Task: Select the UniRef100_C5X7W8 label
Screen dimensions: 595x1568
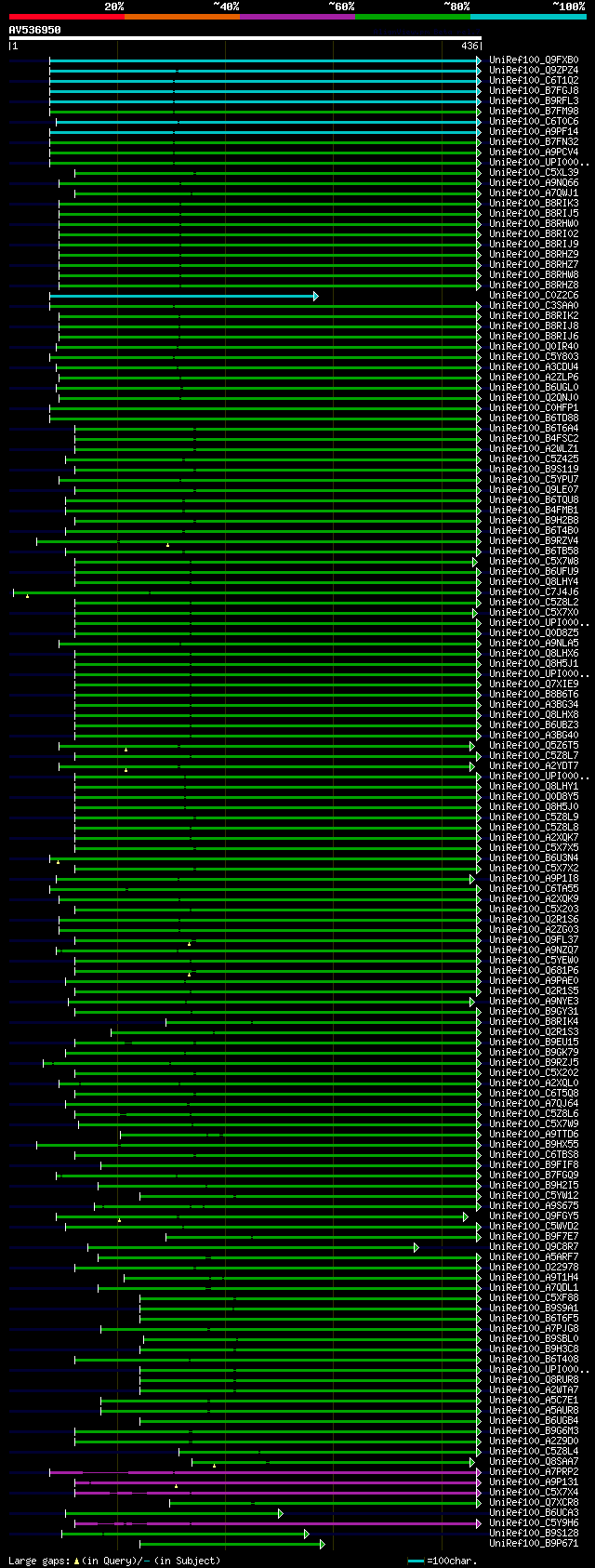Action: coord(534,562)
